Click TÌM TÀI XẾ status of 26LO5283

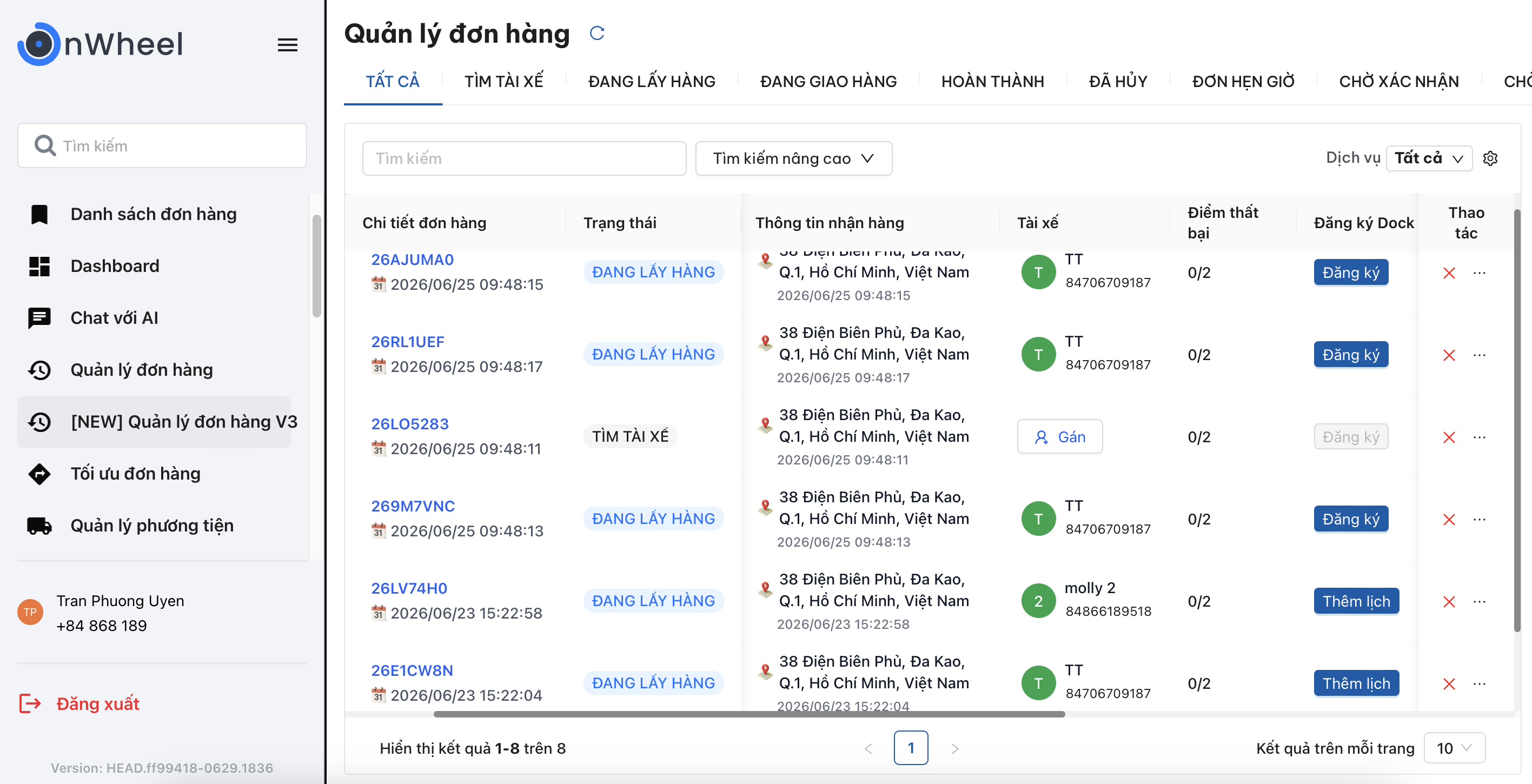[x=630, y=437]
